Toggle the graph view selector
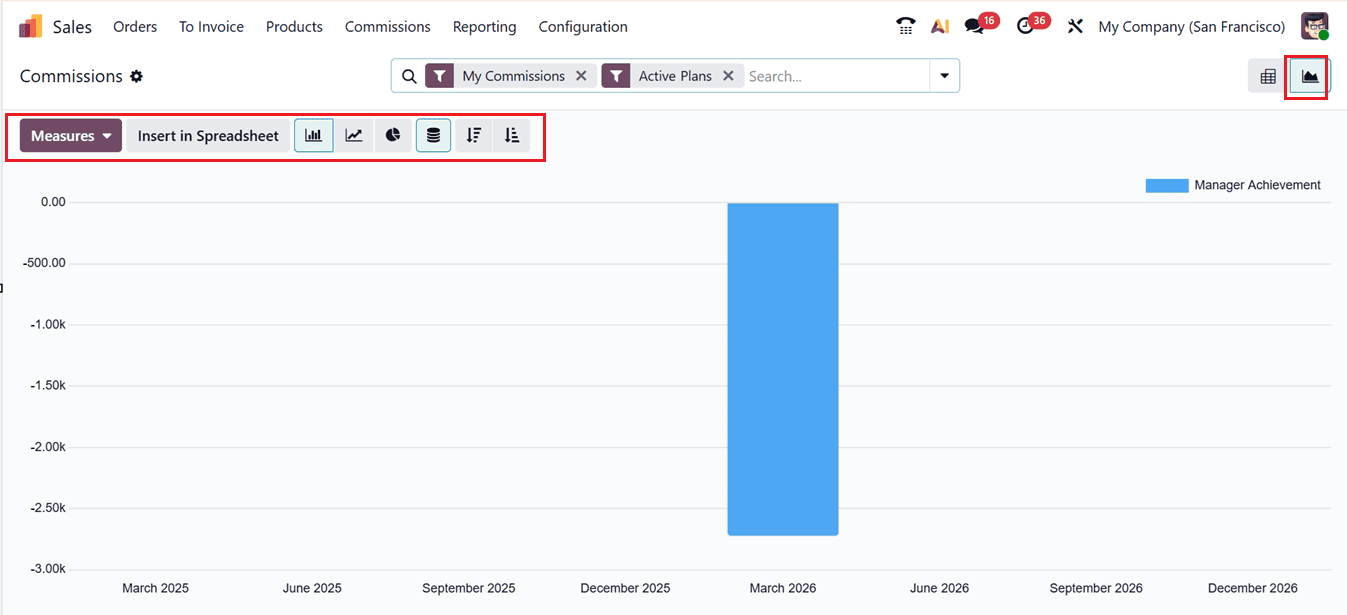The width and height of the screenshot is (1347, 615). point(1307,75)
